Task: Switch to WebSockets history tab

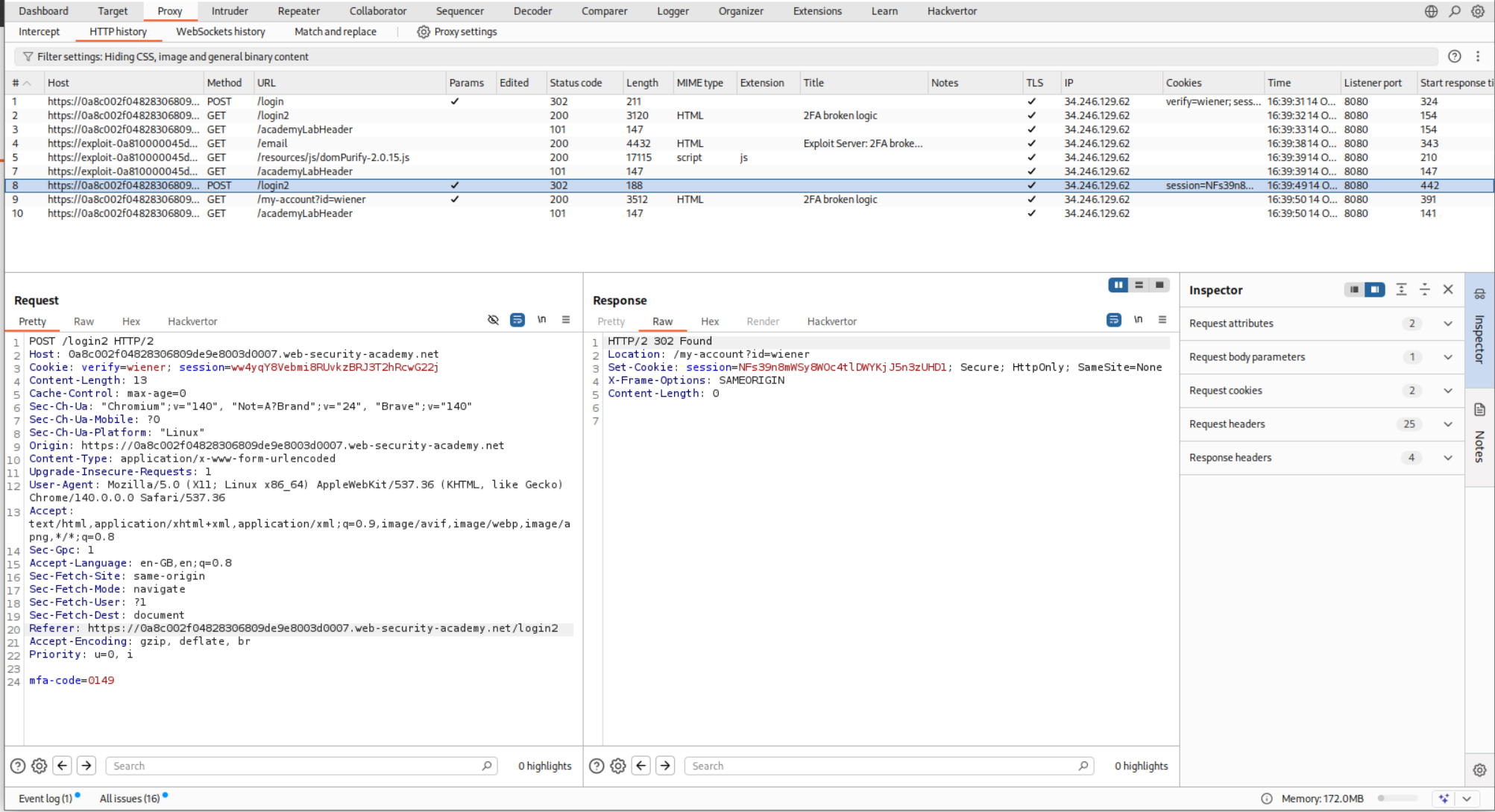Action: (x=220, y=32)
